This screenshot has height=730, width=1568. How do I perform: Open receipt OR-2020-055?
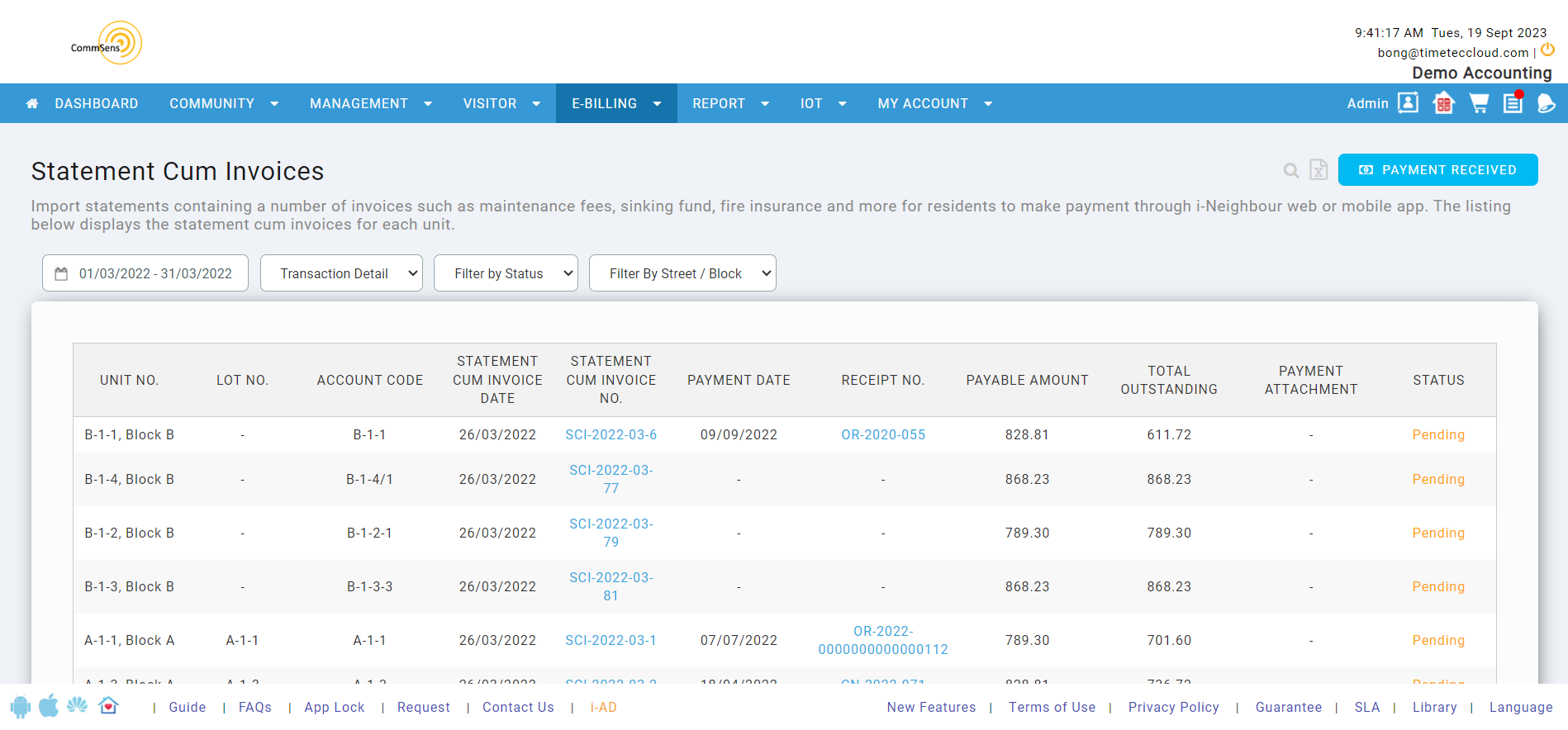(x=883, y=435)
